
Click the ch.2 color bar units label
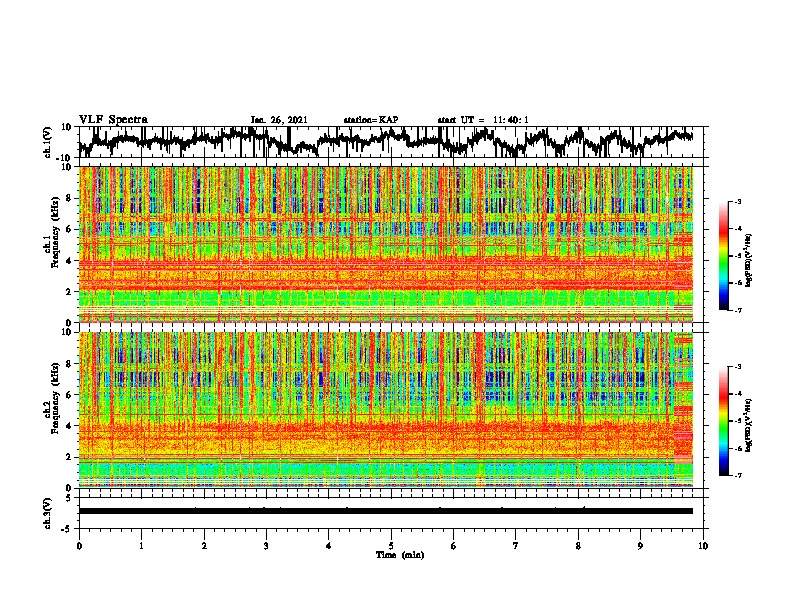pyautogui.click(x=750, y=425)
